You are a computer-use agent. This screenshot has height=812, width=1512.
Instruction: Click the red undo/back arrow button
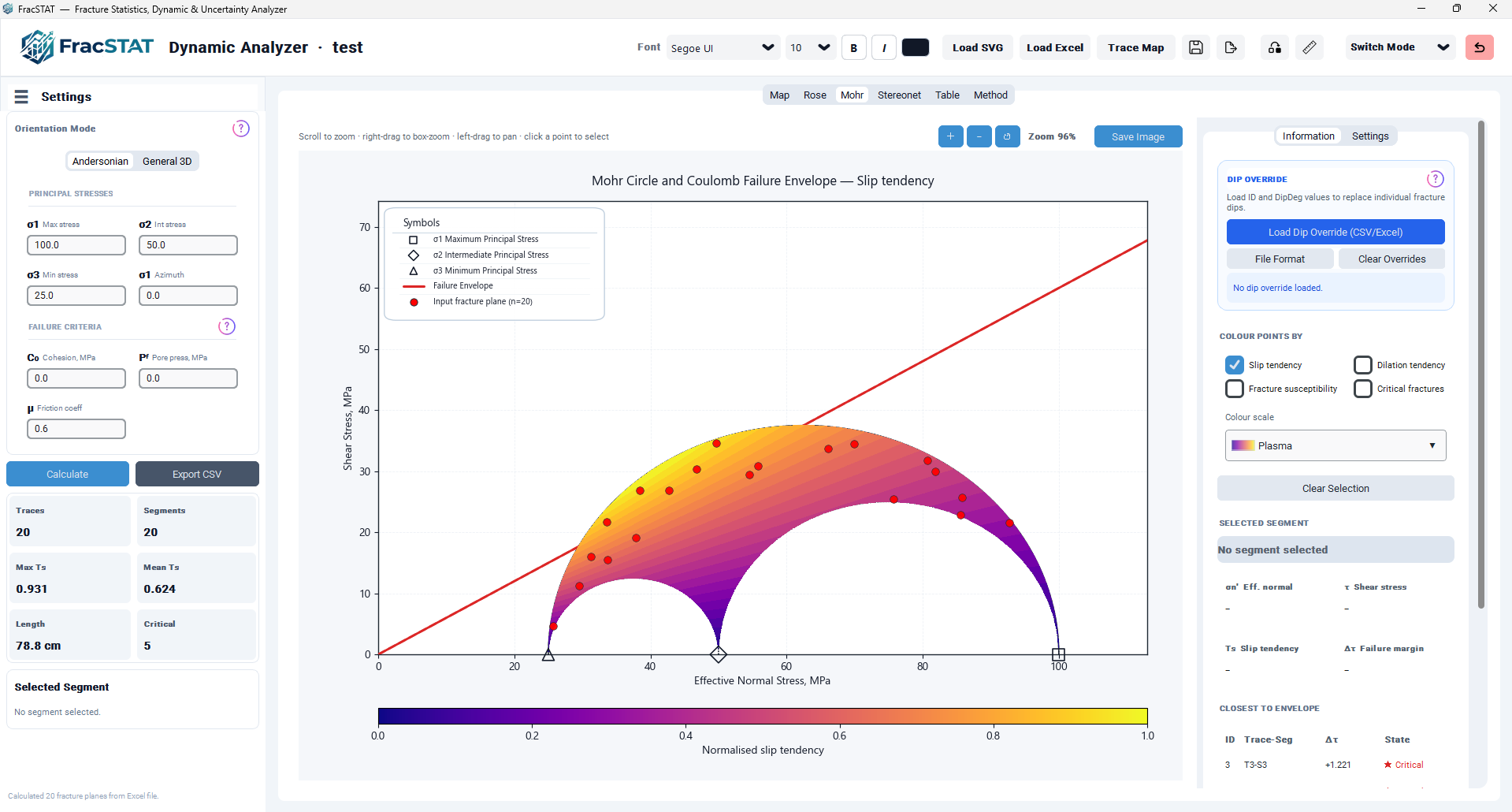(1479, 47)
